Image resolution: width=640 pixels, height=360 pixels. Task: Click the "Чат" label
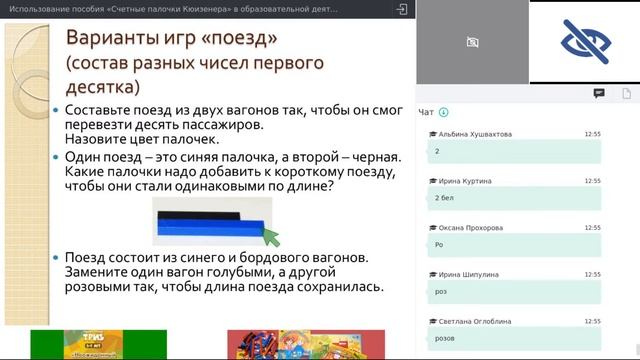click(426, 112)
